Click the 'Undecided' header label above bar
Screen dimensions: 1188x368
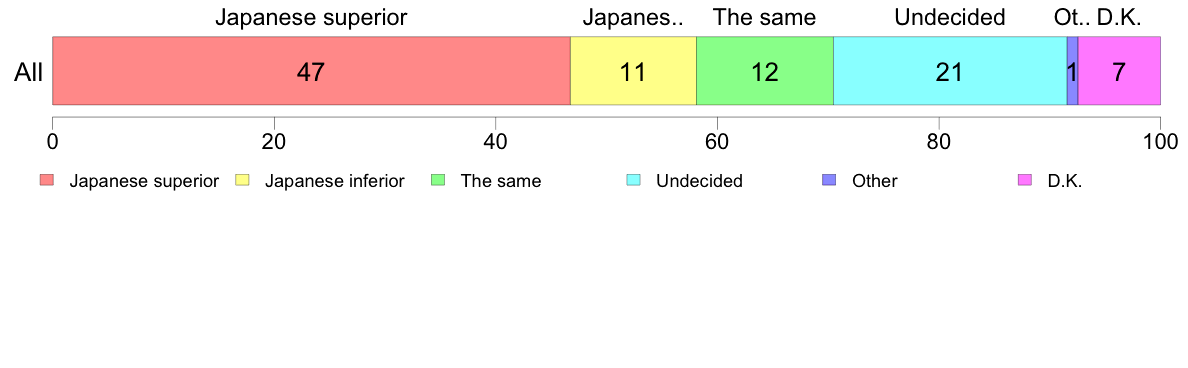[949, 17]
